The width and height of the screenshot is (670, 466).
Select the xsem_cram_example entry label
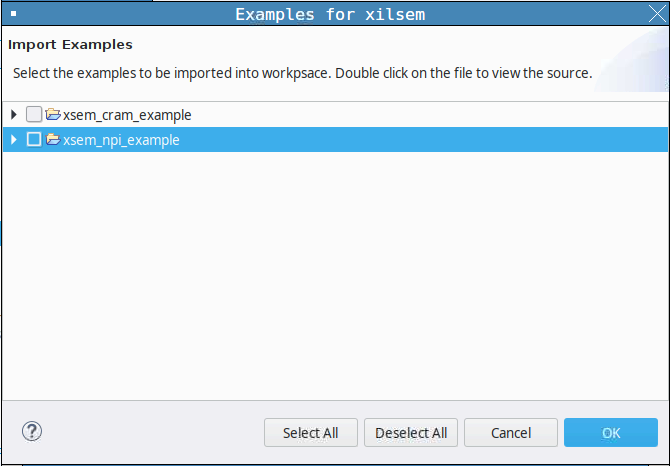coord(127,115)
